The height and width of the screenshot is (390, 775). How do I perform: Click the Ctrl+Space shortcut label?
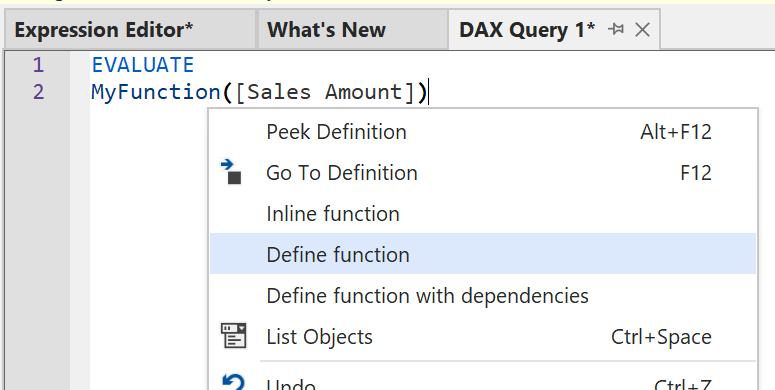click(x=661, y=337)
